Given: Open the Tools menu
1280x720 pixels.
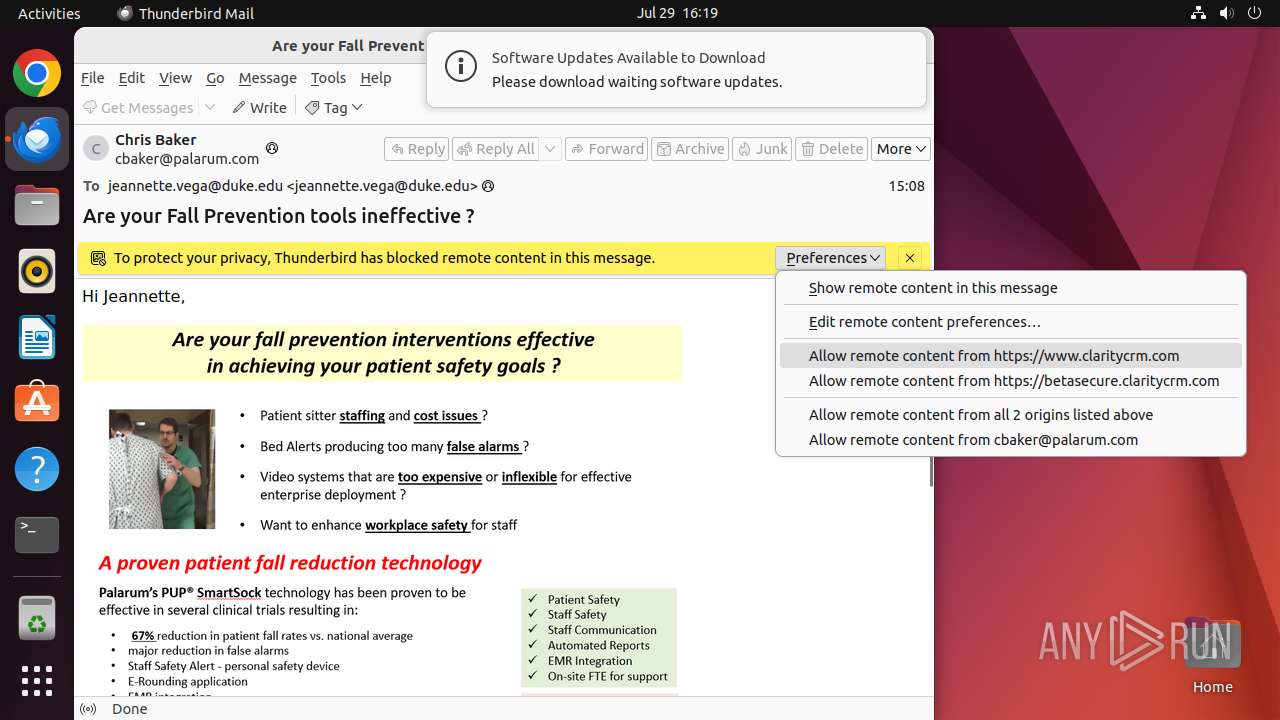Looking at the screenshot, I should click(x=328, y=78).
